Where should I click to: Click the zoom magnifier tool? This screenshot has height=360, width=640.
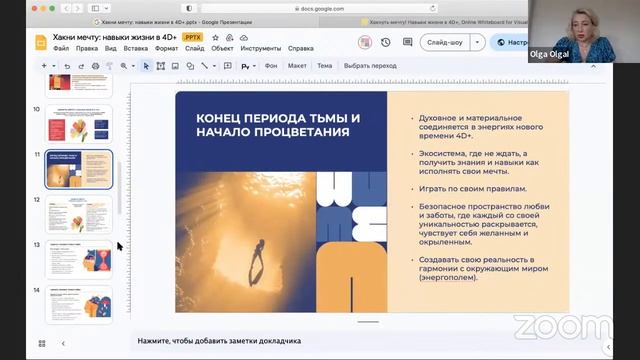(x=124, y=66)
